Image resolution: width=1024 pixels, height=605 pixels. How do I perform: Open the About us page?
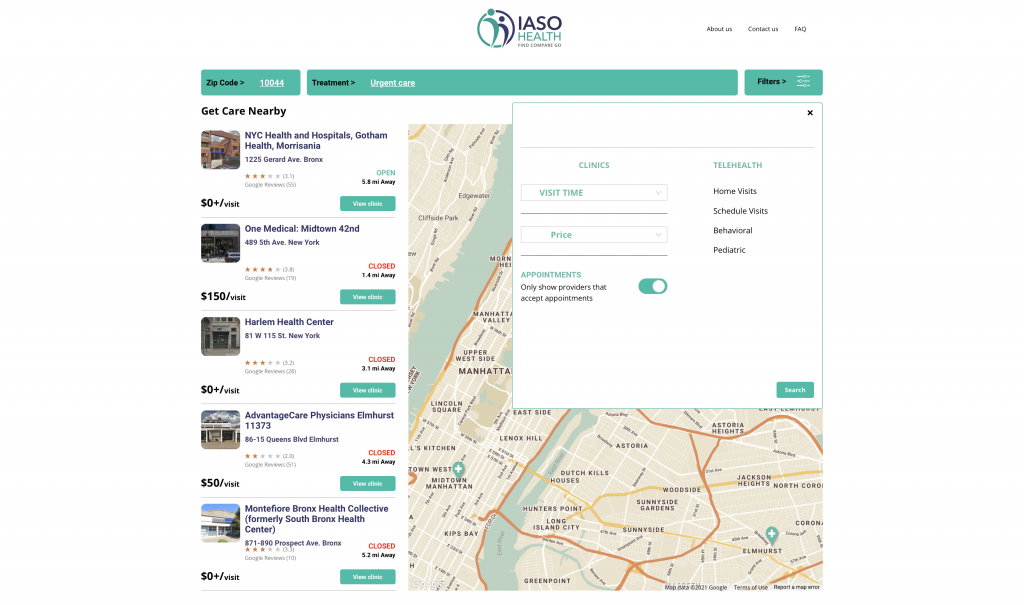(719, 29)
